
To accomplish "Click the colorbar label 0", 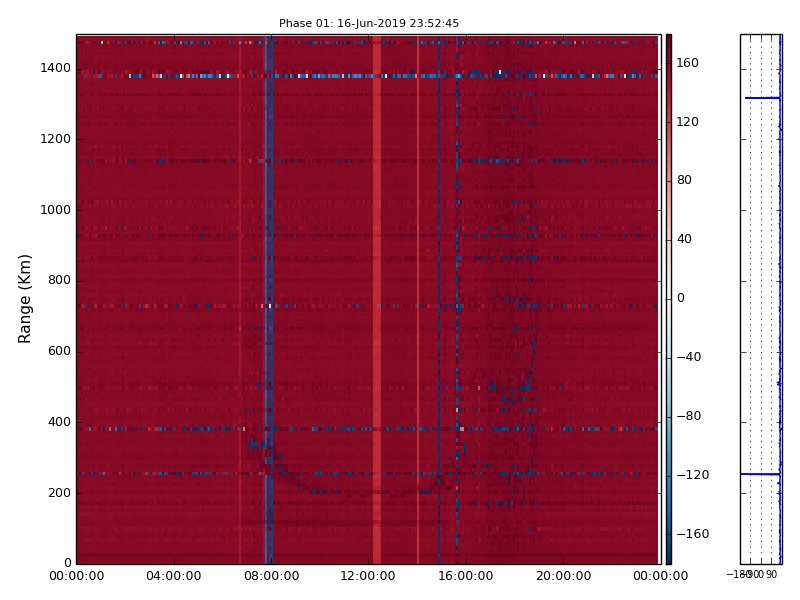I will pyautogui.click(x=681, y=298).
